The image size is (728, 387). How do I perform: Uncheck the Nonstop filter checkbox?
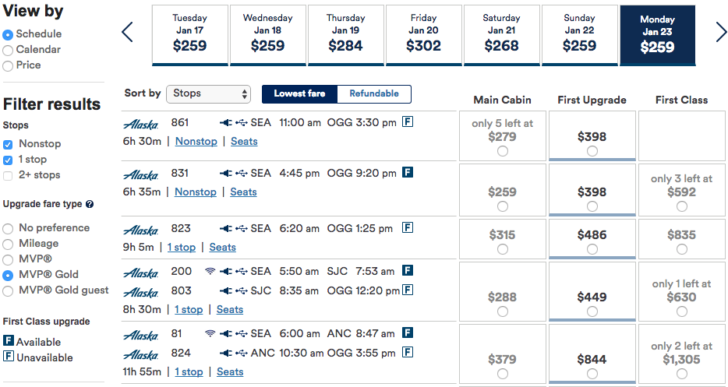[8, 144]
